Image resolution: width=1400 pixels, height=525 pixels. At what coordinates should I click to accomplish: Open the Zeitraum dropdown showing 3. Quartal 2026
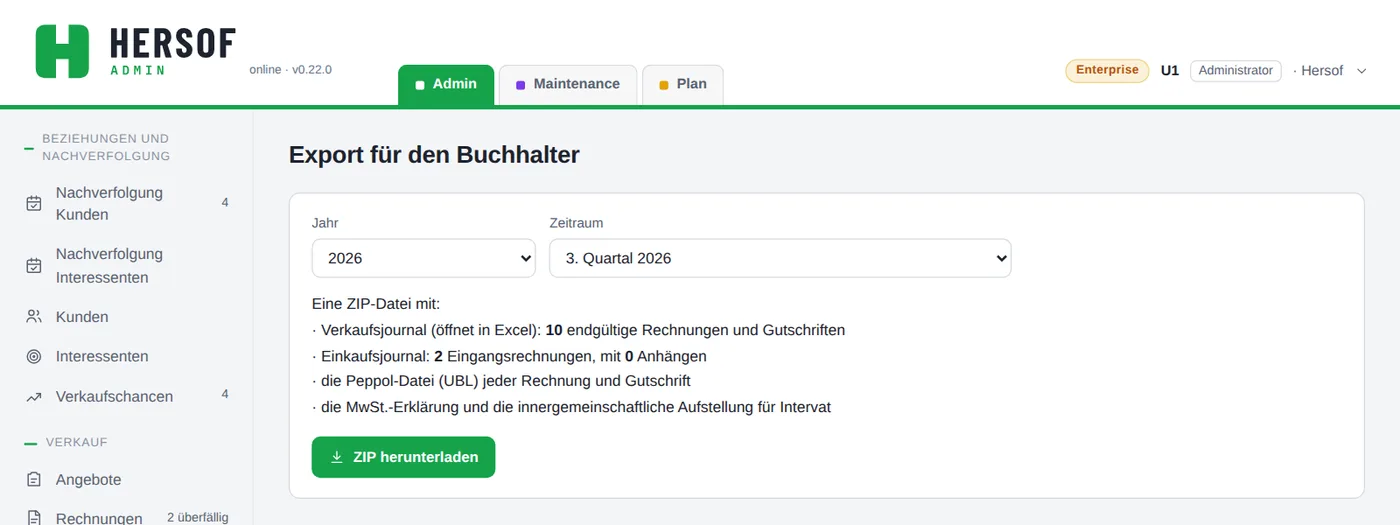tap(780, 258)
